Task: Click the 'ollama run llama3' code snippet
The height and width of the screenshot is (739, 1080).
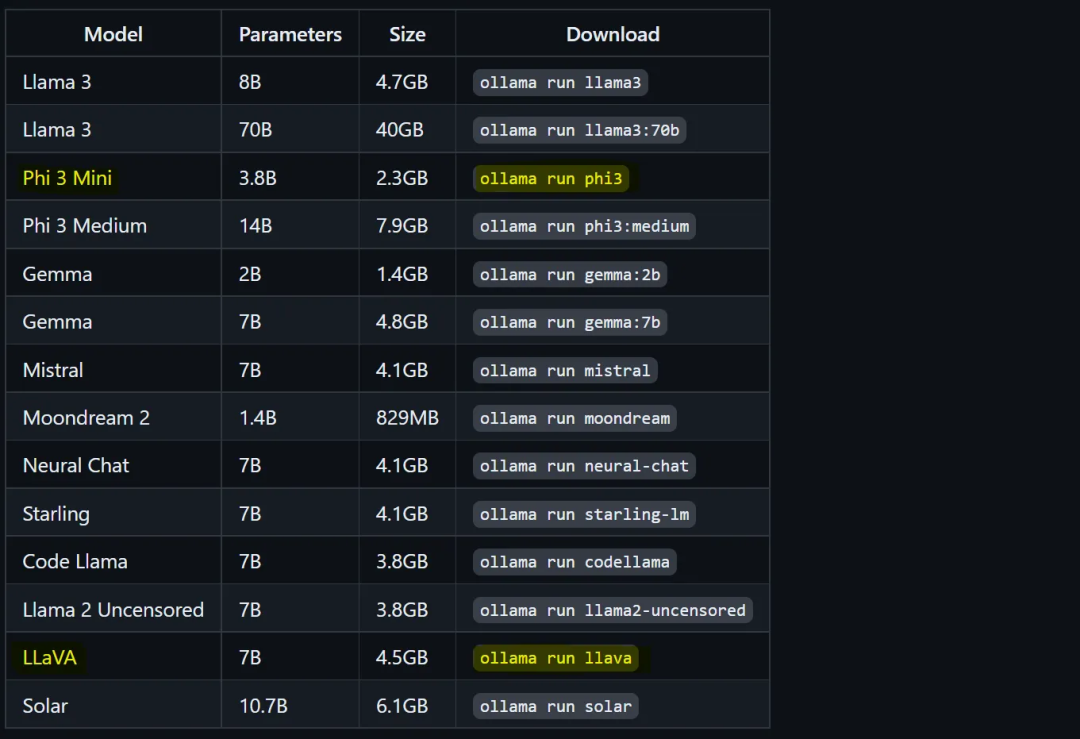Action: click(x=560, y=83)
